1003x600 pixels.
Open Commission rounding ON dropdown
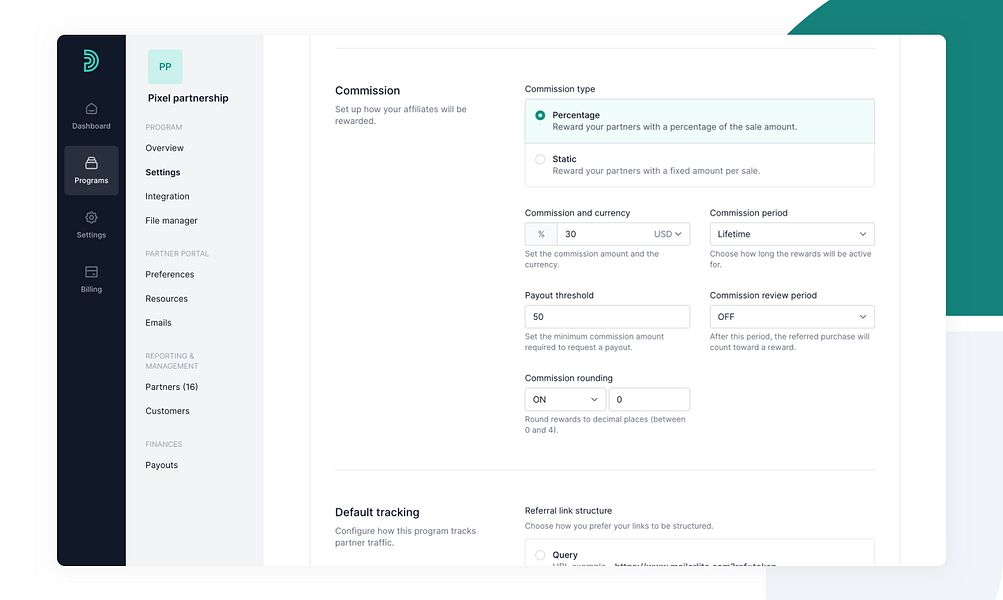565,399
